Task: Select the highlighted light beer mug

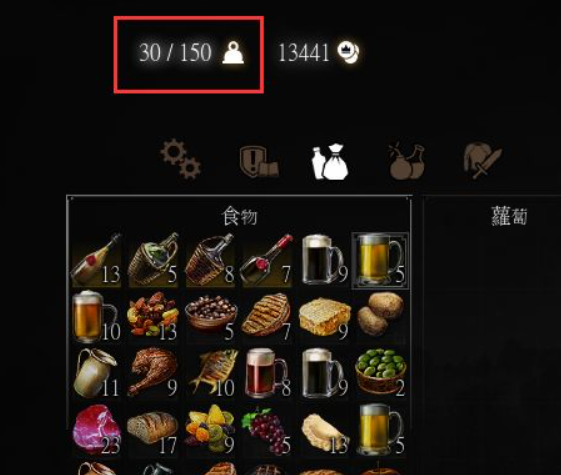Action: point(380,260)
